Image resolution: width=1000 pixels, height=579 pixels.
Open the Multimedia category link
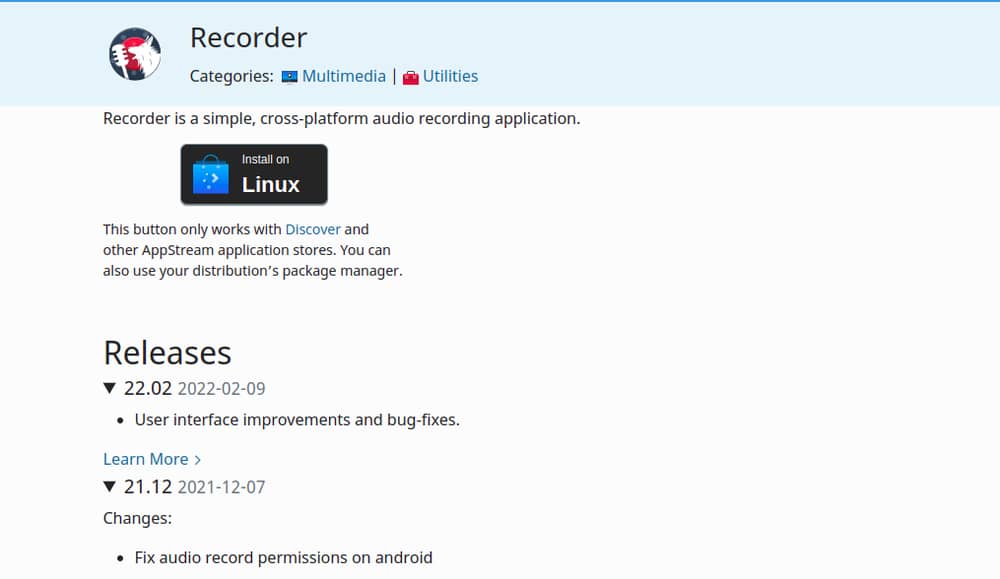click(344, 76)
